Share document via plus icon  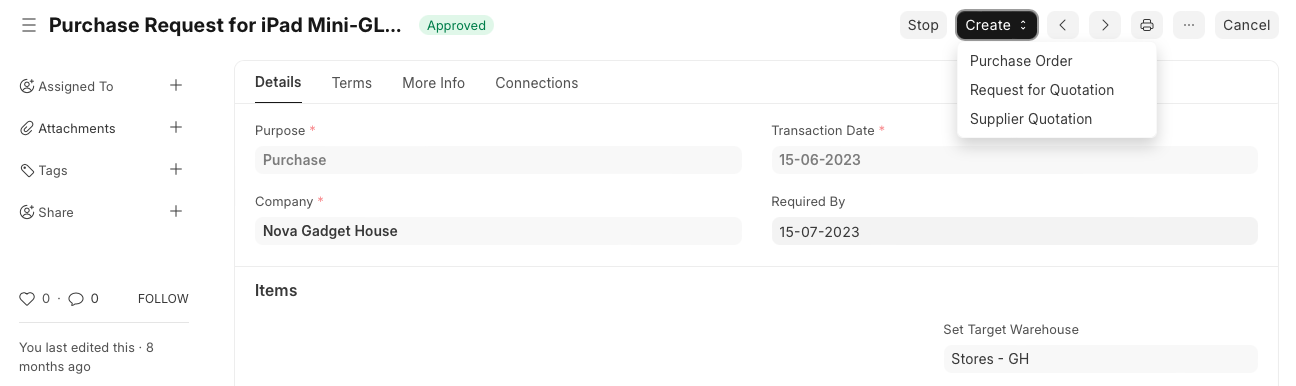176,212
